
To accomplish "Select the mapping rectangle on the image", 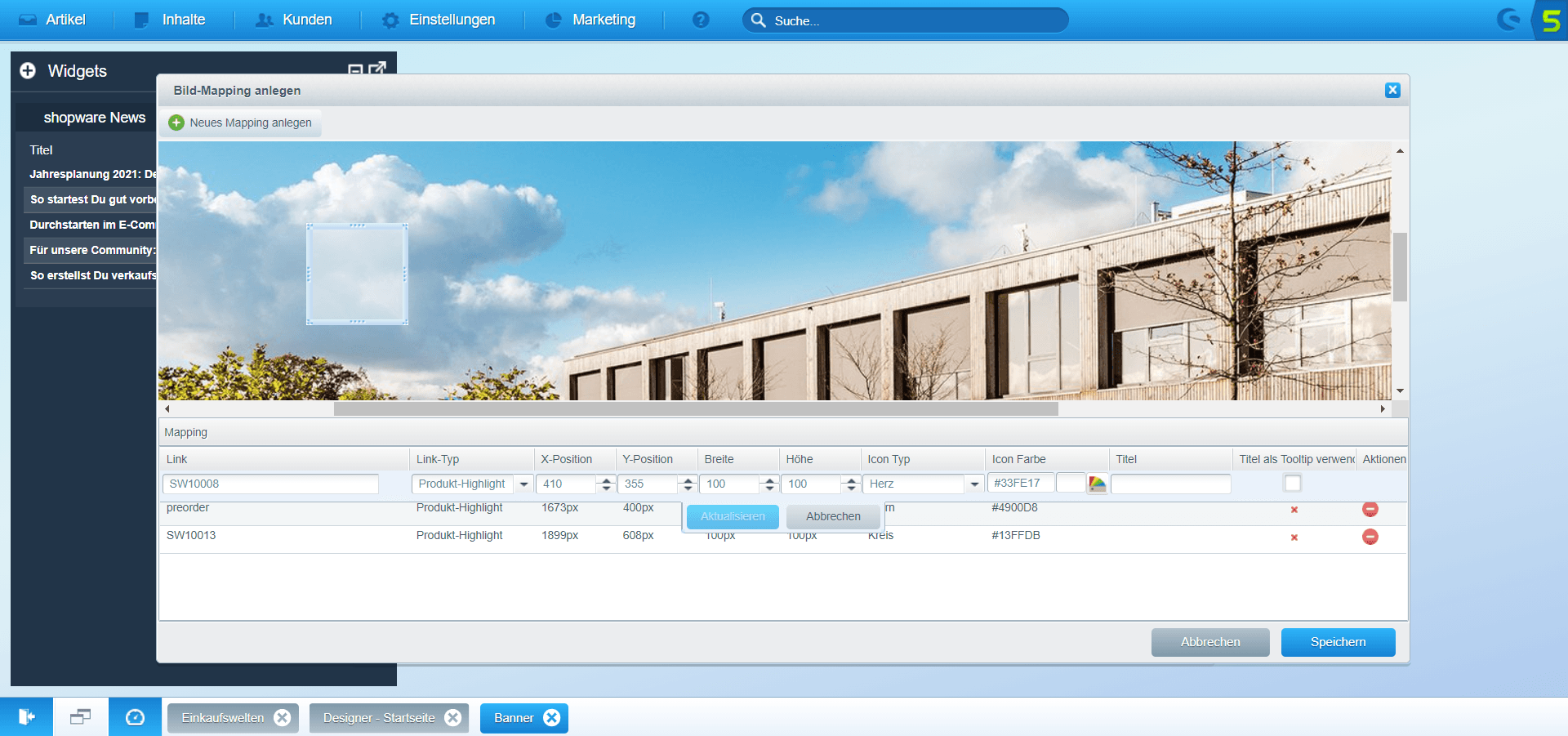I will tap(357, 274).
